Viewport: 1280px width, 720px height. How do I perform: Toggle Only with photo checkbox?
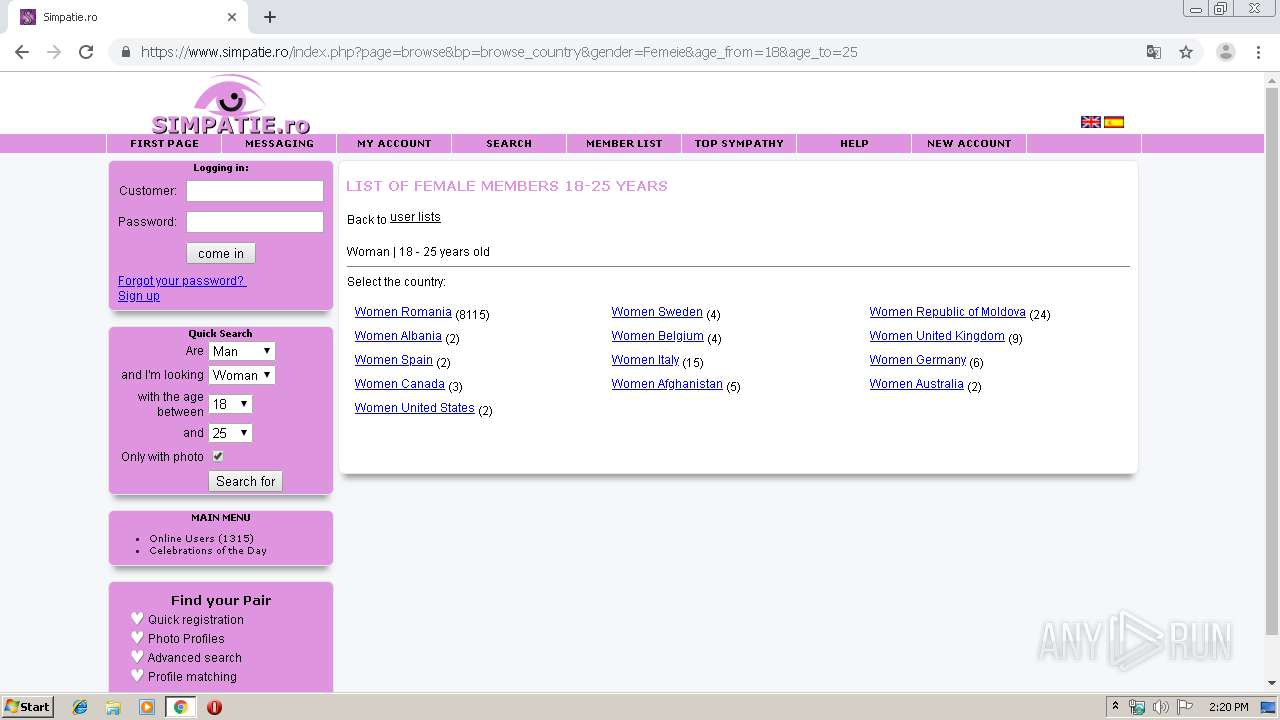218,456
